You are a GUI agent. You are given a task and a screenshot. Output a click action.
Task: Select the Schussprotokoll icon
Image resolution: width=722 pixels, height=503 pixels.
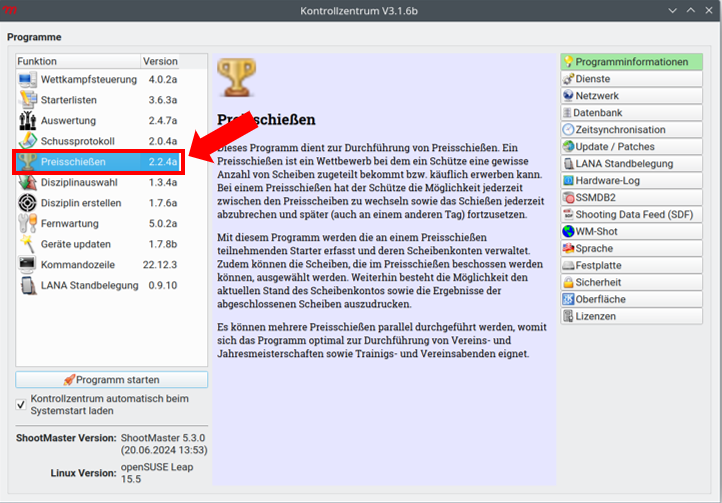pyautogui.click(x=27, y=141)
